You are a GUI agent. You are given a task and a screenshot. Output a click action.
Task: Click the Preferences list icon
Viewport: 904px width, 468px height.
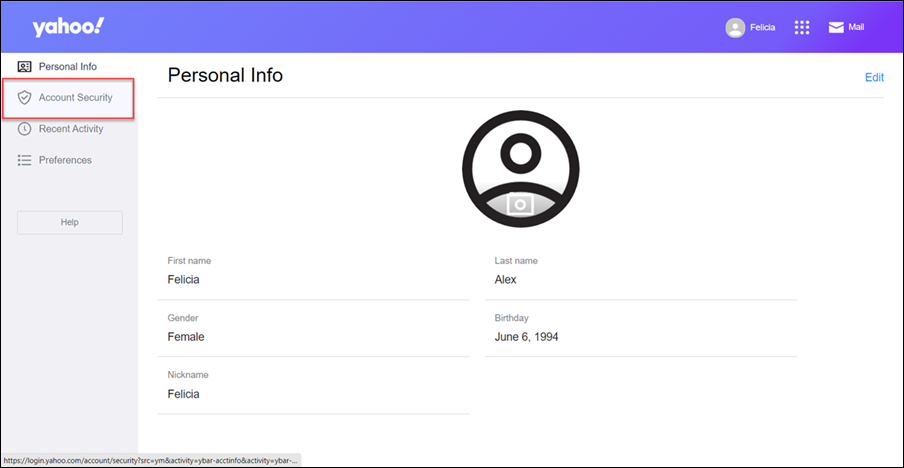point(25,160)
